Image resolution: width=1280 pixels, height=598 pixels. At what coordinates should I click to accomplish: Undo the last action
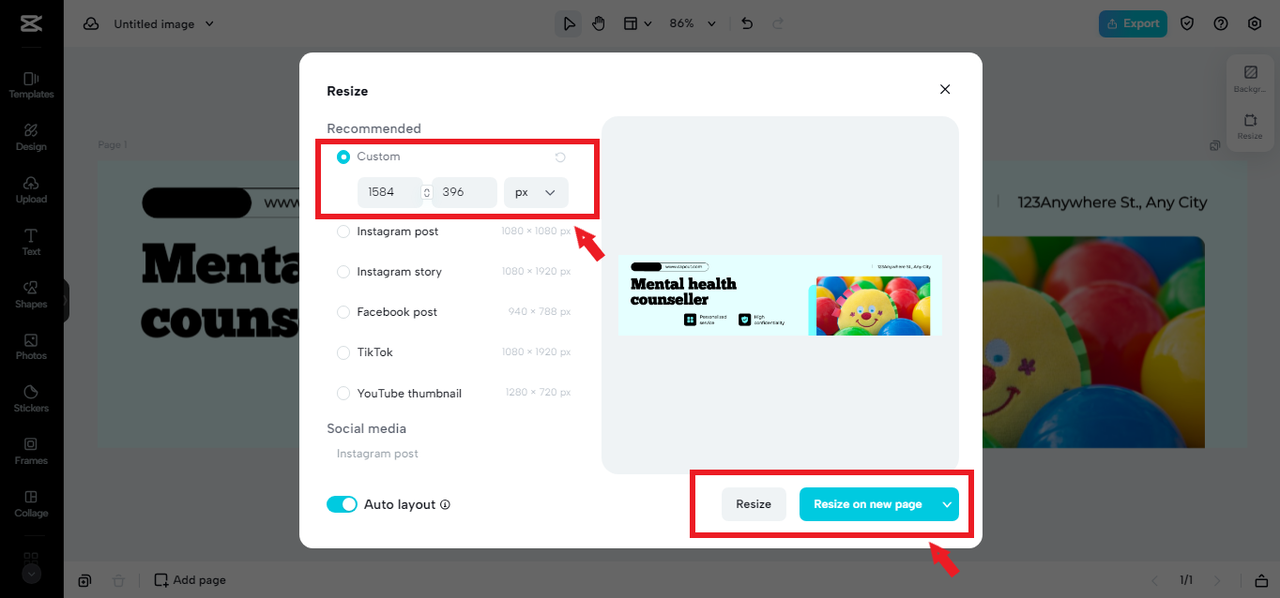coord(748,23)
